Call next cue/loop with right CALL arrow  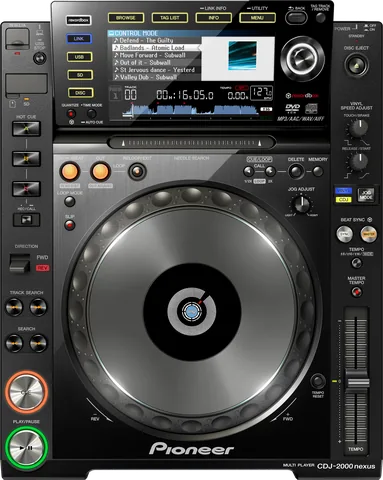coord(270,171)
